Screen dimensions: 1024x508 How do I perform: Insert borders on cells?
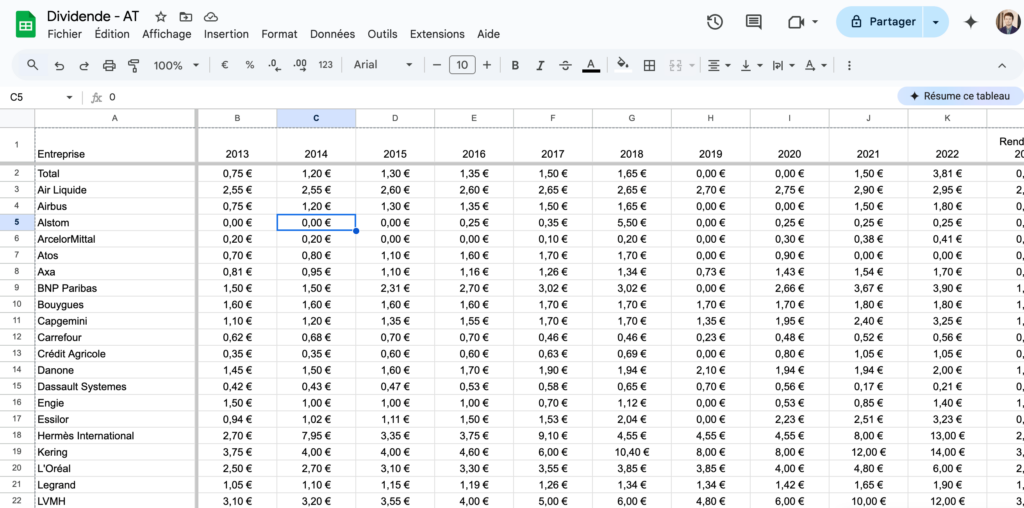[649, 65]
